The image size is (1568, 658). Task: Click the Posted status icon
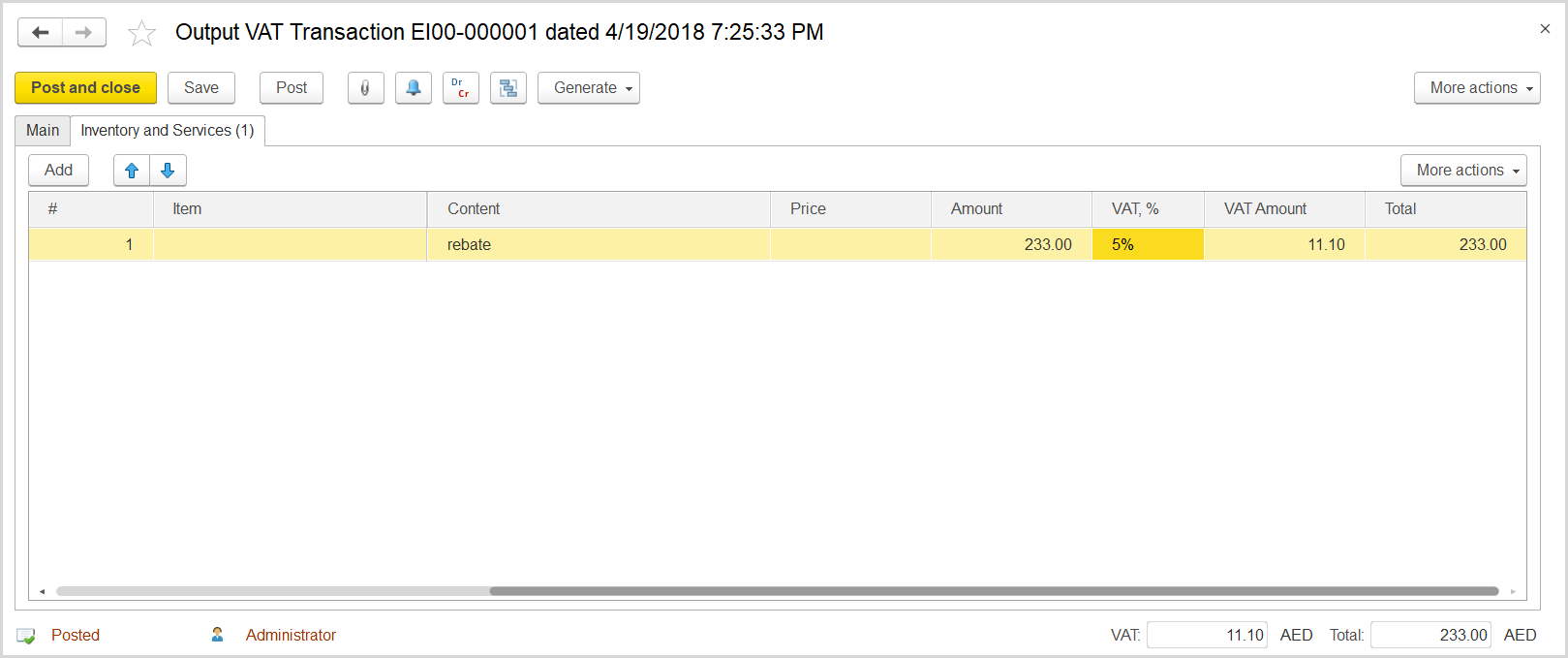(x=26, y=636)
